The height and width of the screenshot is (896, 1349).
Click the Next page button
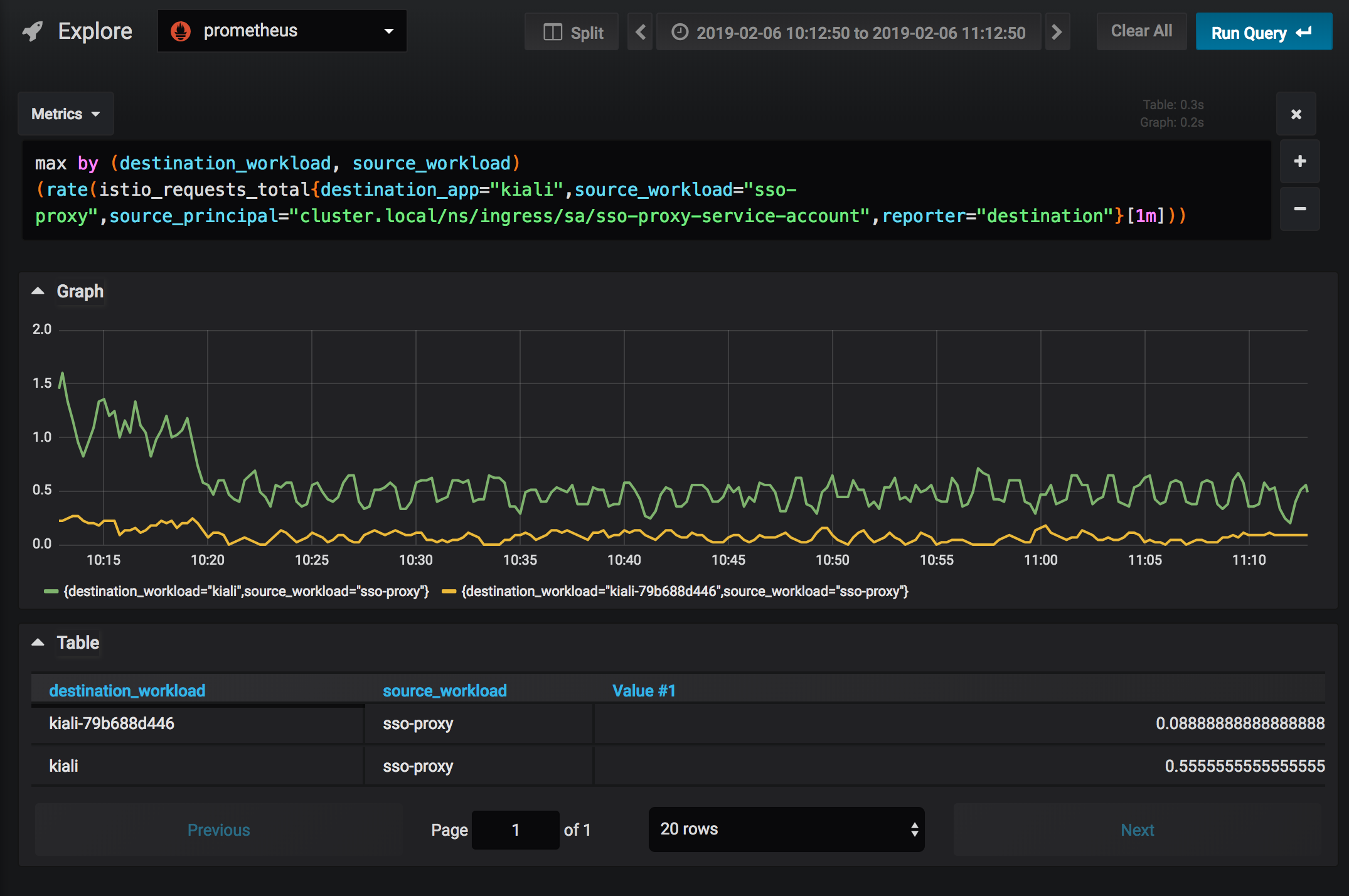[x=1137, y=829]
